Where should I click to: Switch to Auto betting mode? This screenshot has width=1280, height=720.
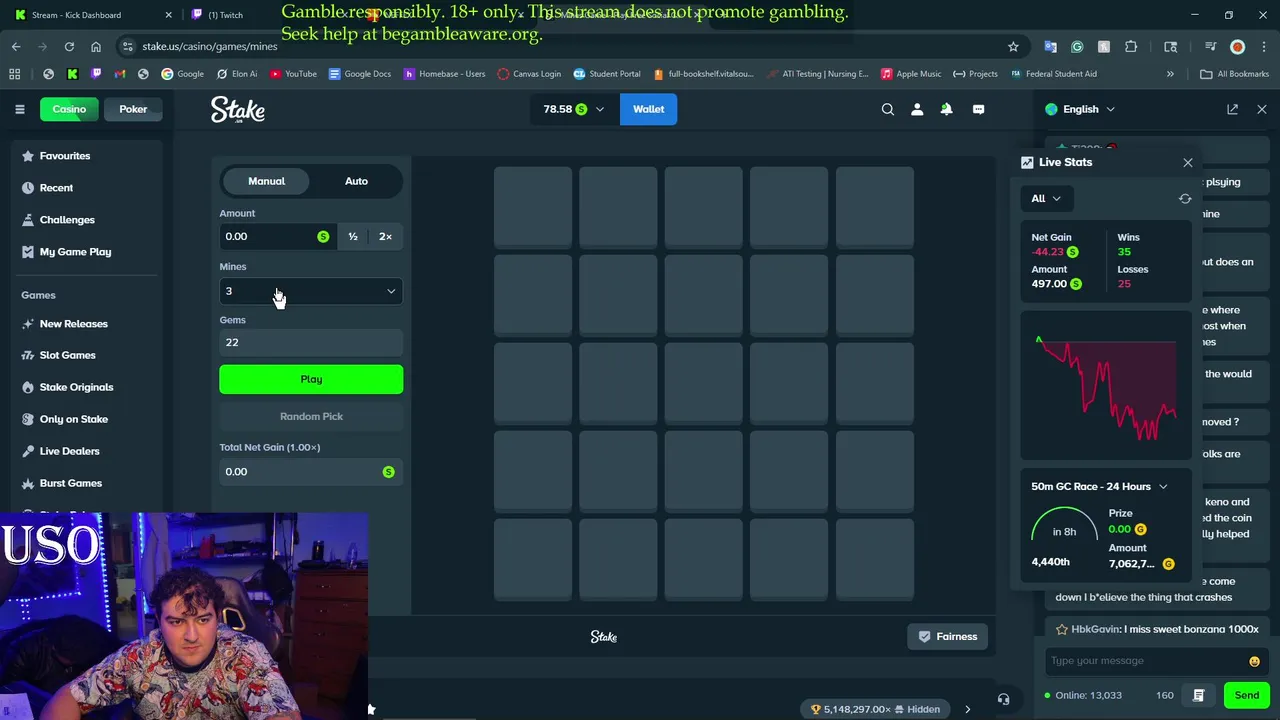click(356, 181)
